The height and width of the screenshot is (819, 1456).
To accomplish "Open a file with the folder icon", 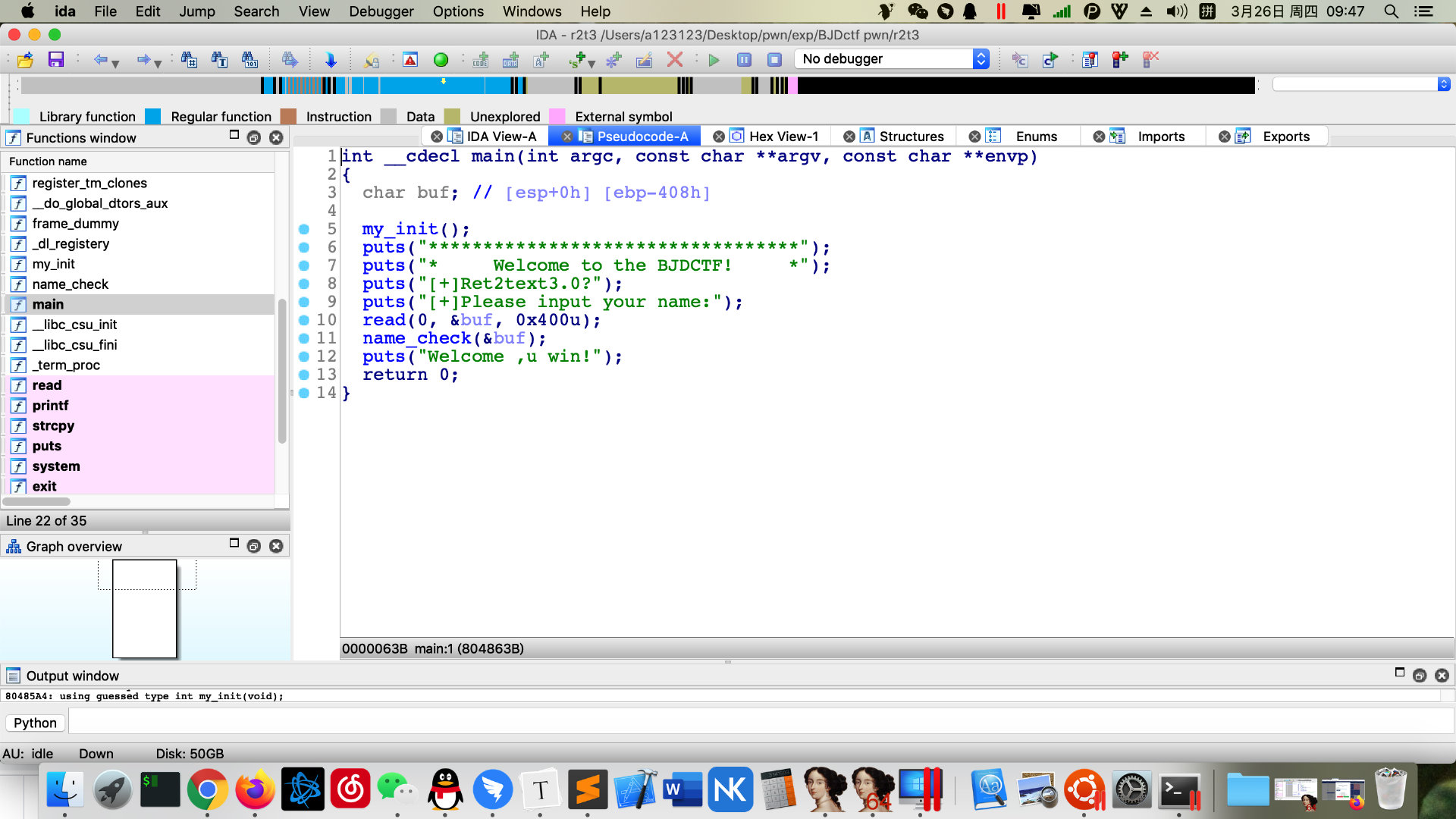I will (x=25, y=59).
